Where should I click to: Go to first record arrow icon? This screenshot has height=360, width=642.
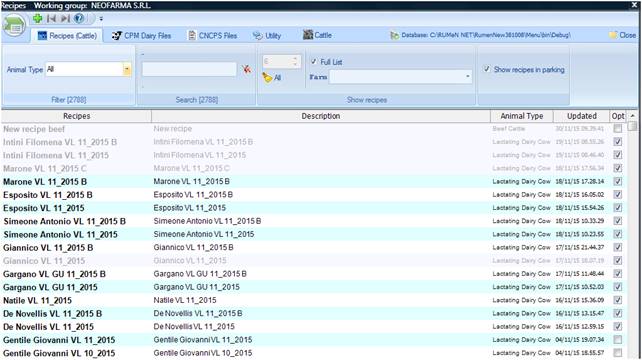pyautogui.click(x=51, y=18)
